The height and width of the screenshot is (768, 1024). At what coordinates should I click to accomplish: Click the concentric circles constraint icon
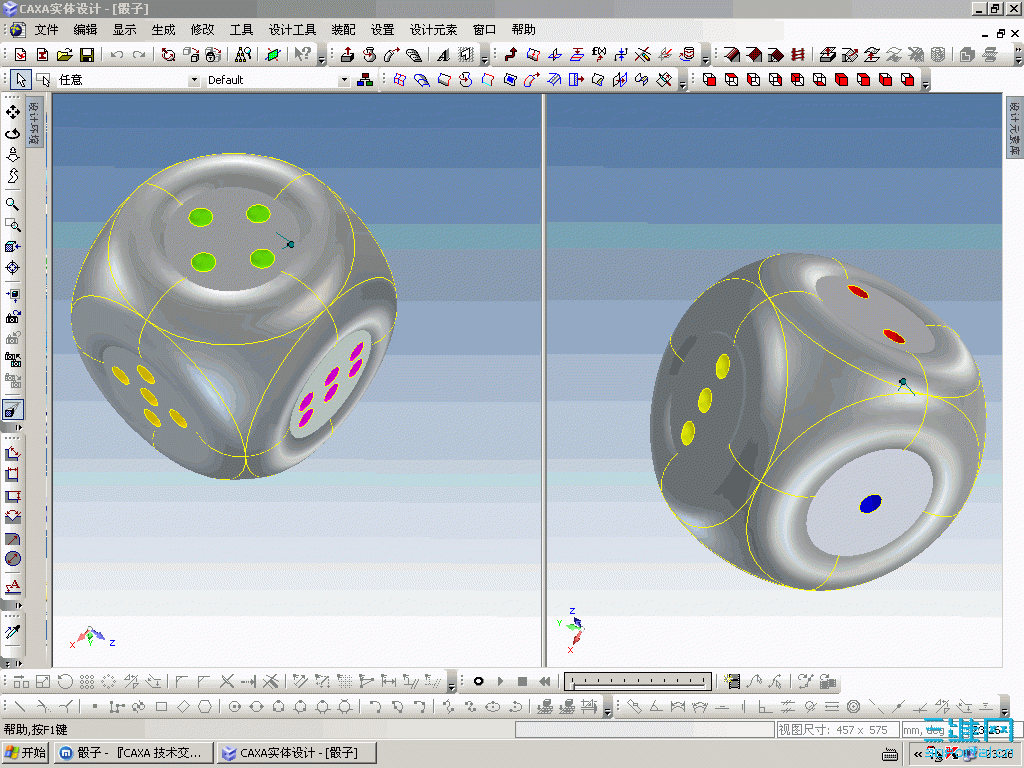point(853,707)
